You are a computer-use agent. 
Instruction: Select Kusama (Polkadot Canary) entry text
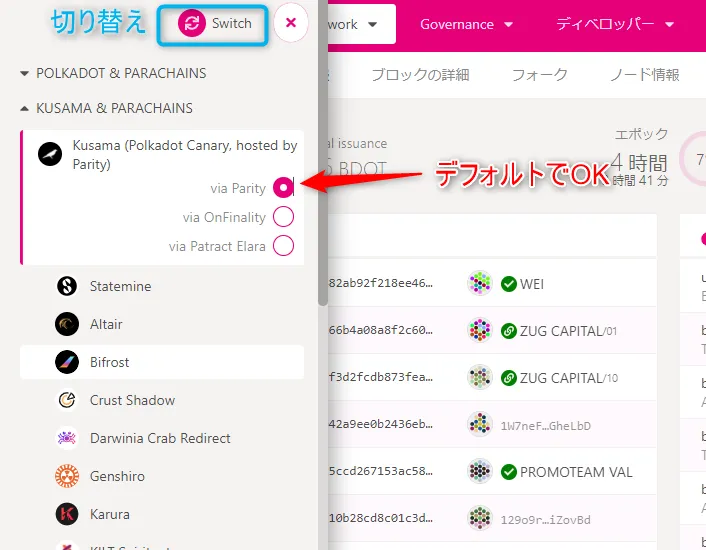(x=185, y=154)
